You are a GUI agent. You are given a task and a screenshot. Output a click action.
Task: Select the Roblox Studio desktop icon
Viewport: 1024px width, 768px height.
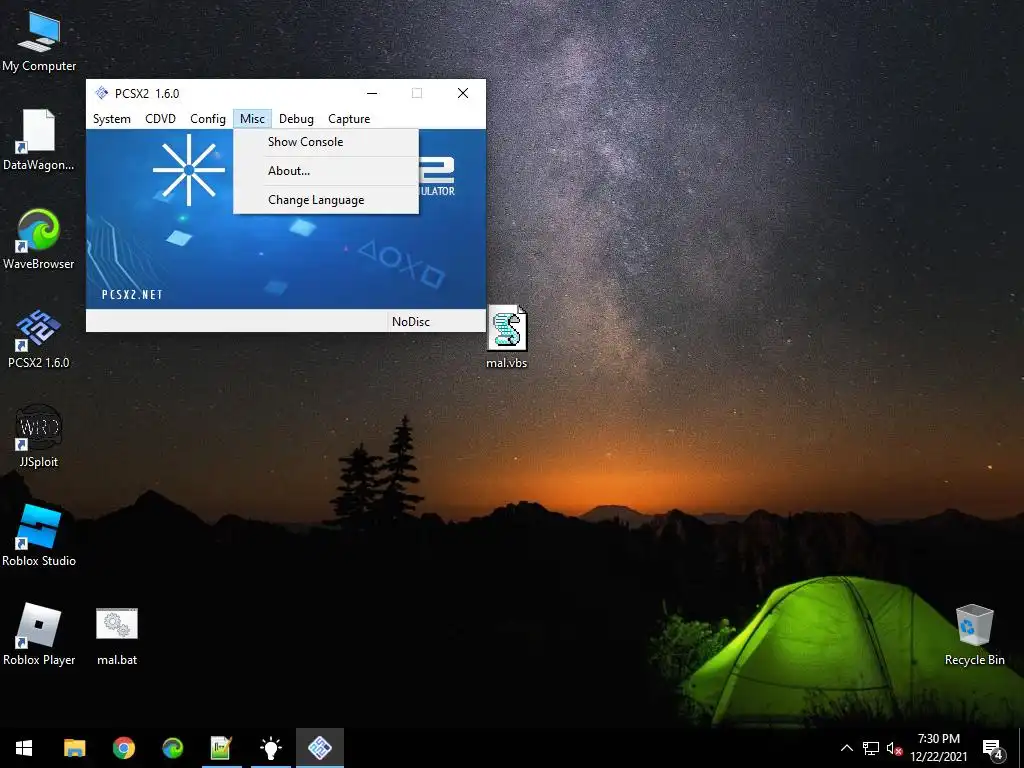pyautogui.click(x=39, y=536)
